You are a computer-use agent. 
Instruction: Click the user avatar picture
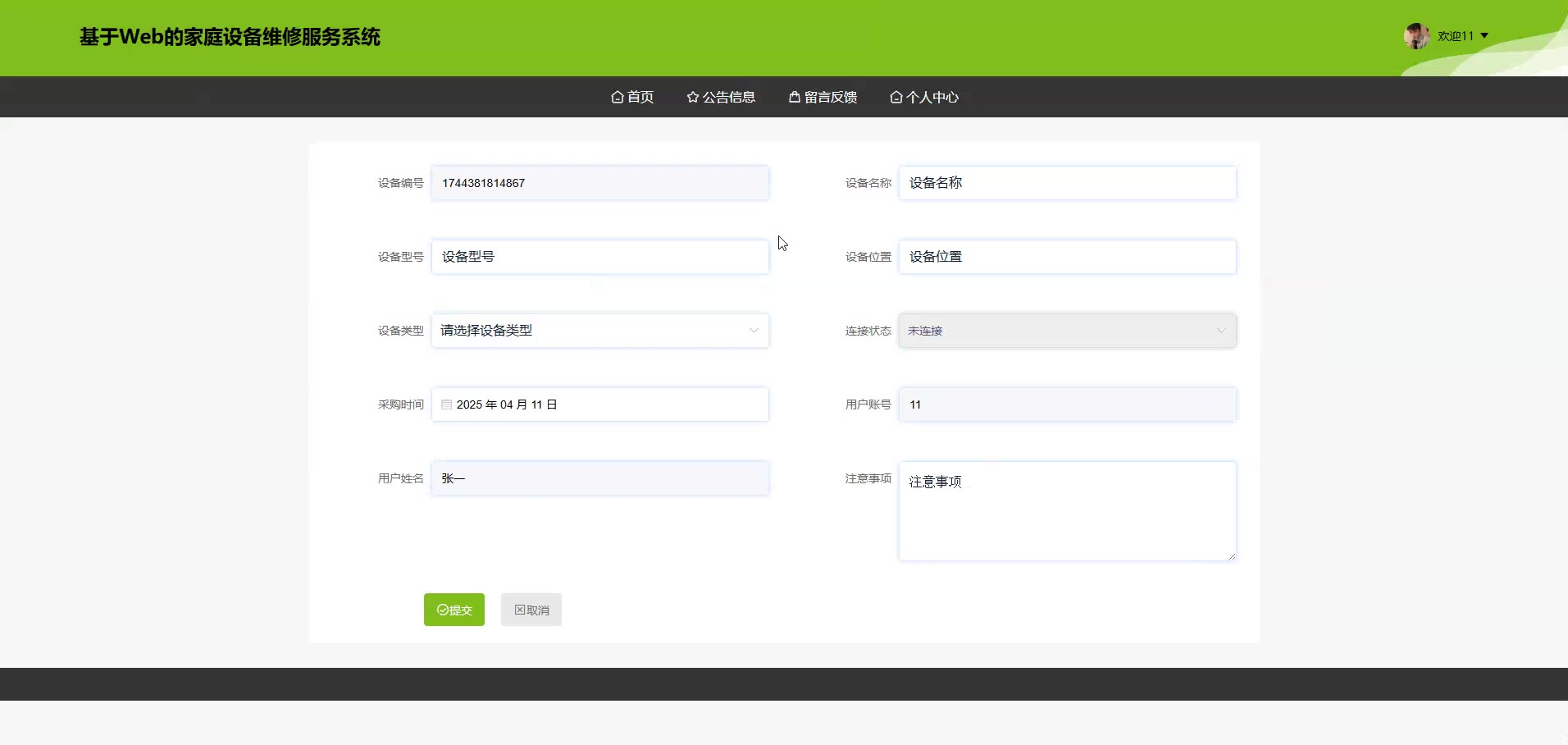click(1416, 36)
